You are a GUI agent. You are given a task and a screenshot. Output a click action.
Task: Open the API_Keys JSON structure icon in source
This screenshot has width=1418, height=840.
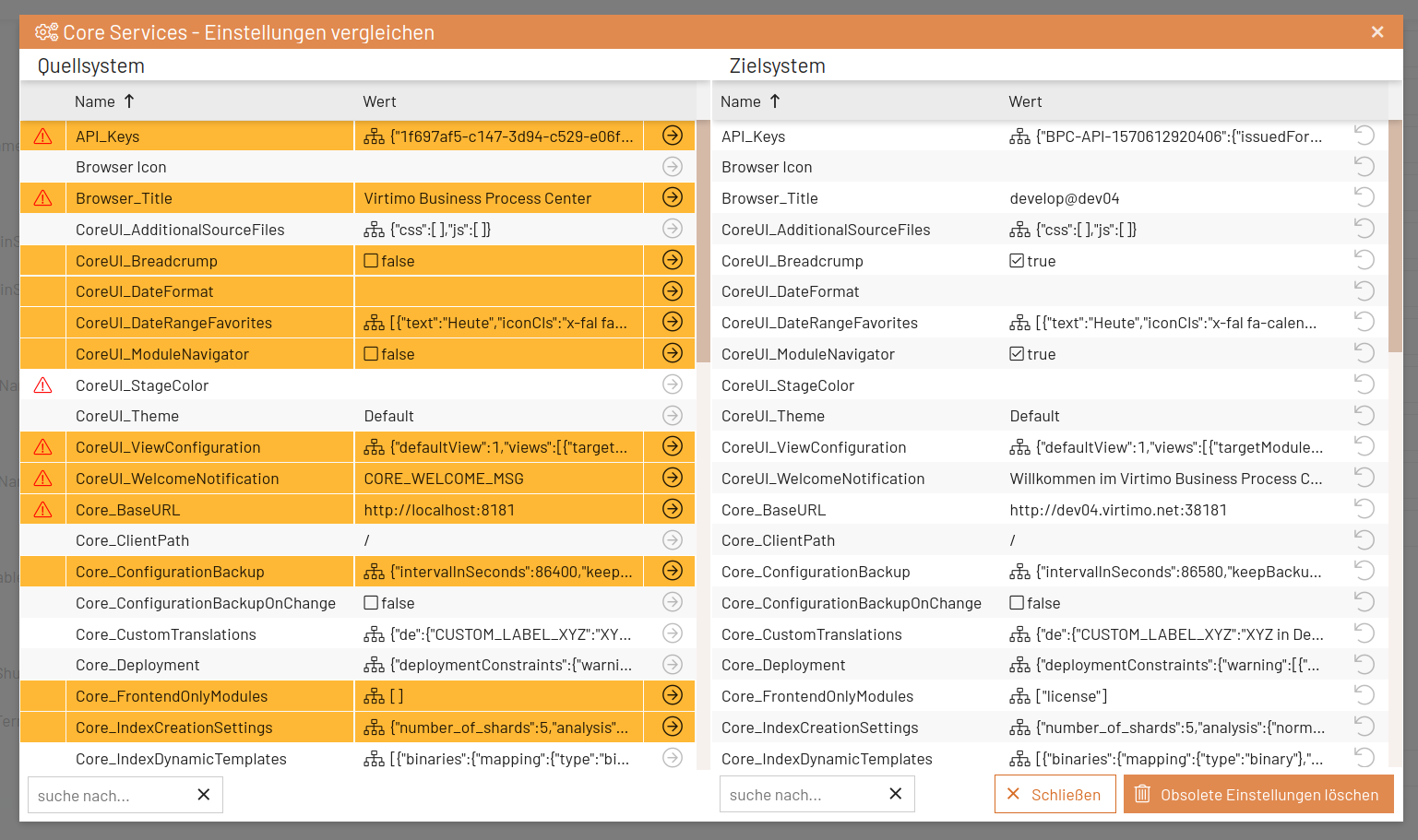tap(374, 136)
